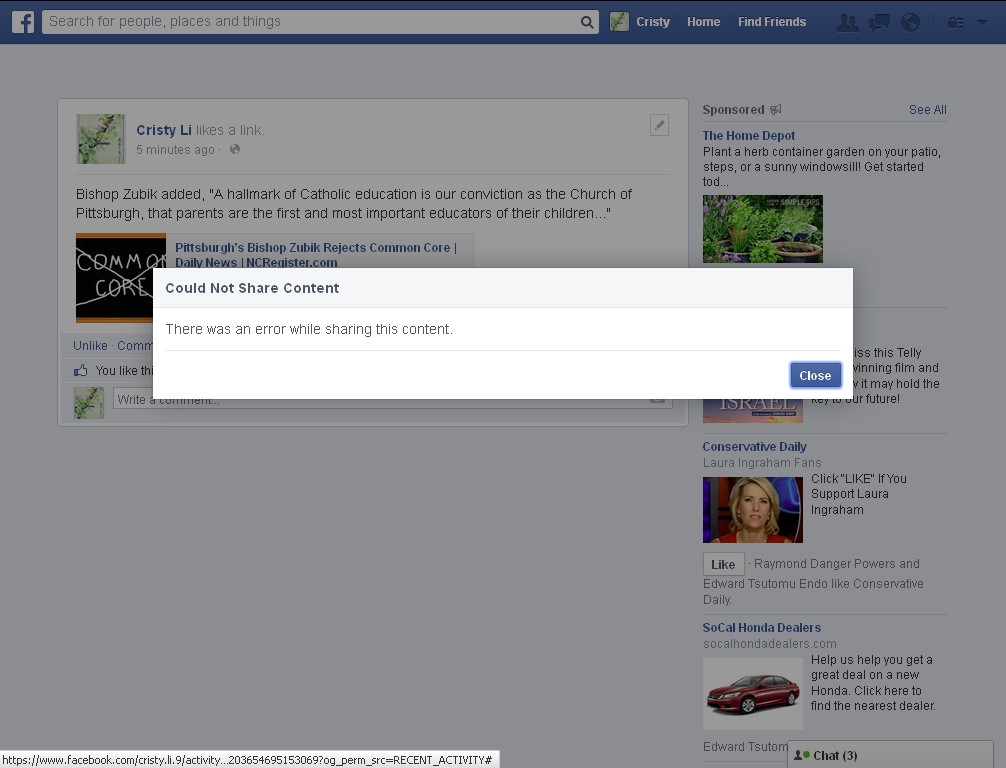Open the friend requests icon
The image size is (1006, 768).
[x=848, y=22]
